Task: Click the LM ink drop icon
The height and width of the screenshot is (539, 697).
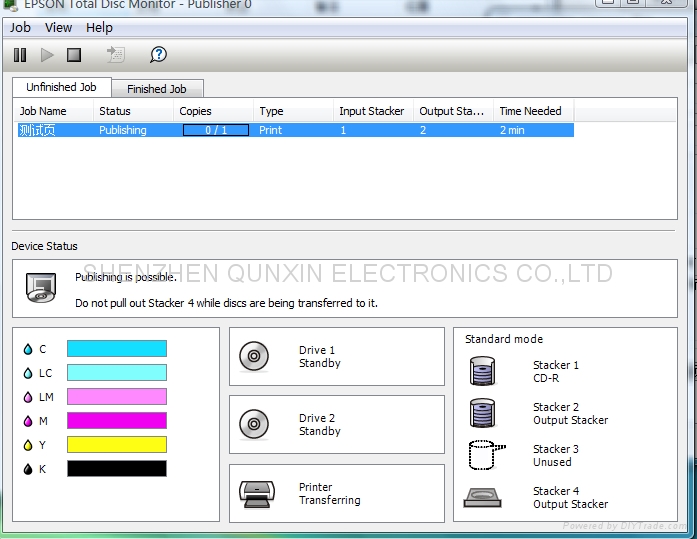Action: (x=28, y=397)
